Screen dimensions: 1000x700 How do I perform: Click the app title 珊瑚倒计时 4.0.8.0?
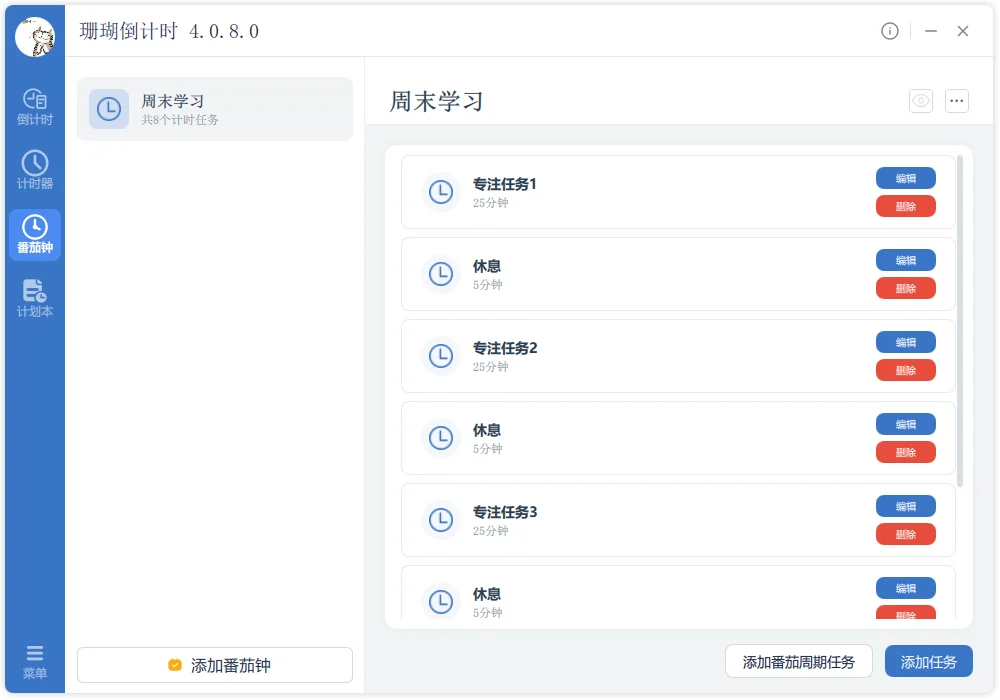pos(169,31)
